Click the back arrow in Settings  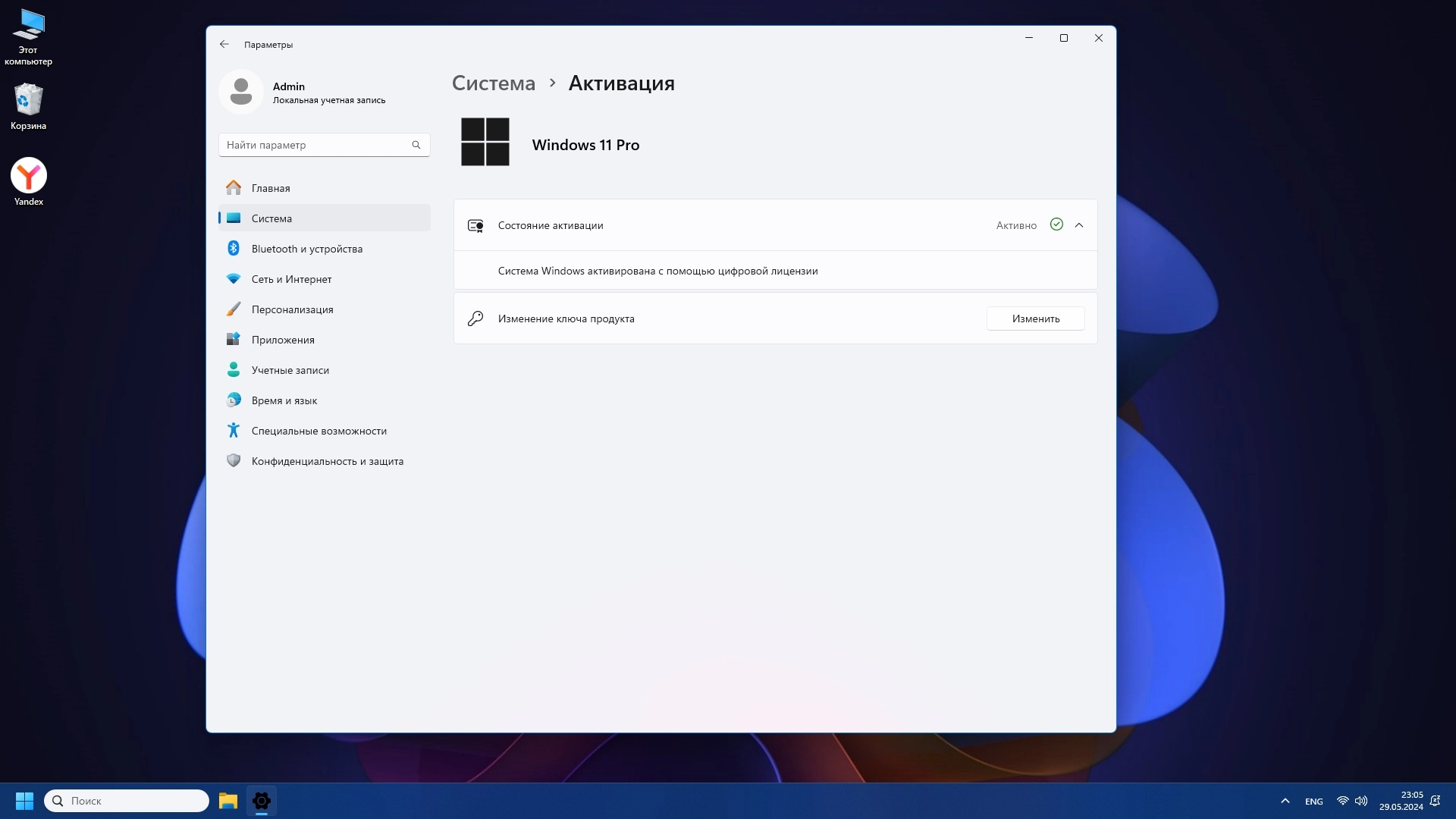pyautogui.click(x=224, y=45)
